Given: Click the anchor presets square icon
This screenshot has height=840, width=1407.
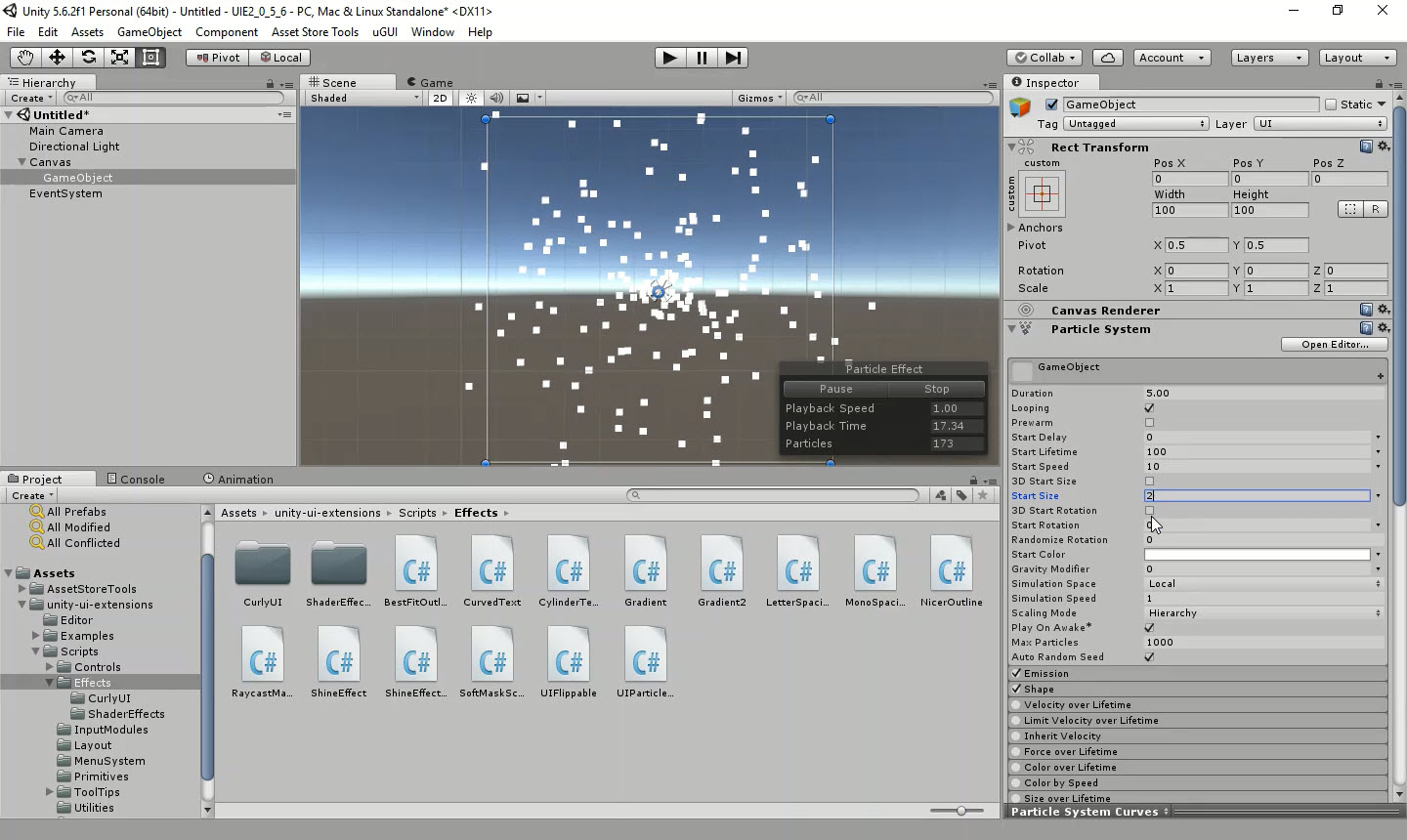Looking at the screenshot, I should tap(1042, 193).
